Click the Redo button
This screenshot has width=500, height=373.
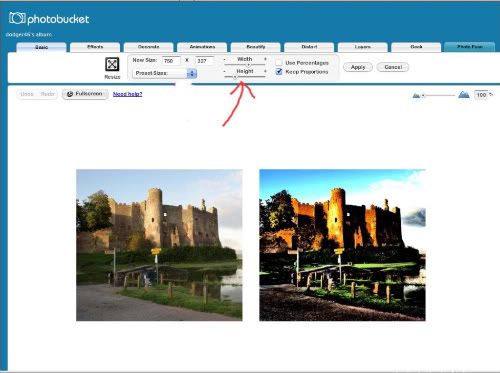(x=47, y=94)
